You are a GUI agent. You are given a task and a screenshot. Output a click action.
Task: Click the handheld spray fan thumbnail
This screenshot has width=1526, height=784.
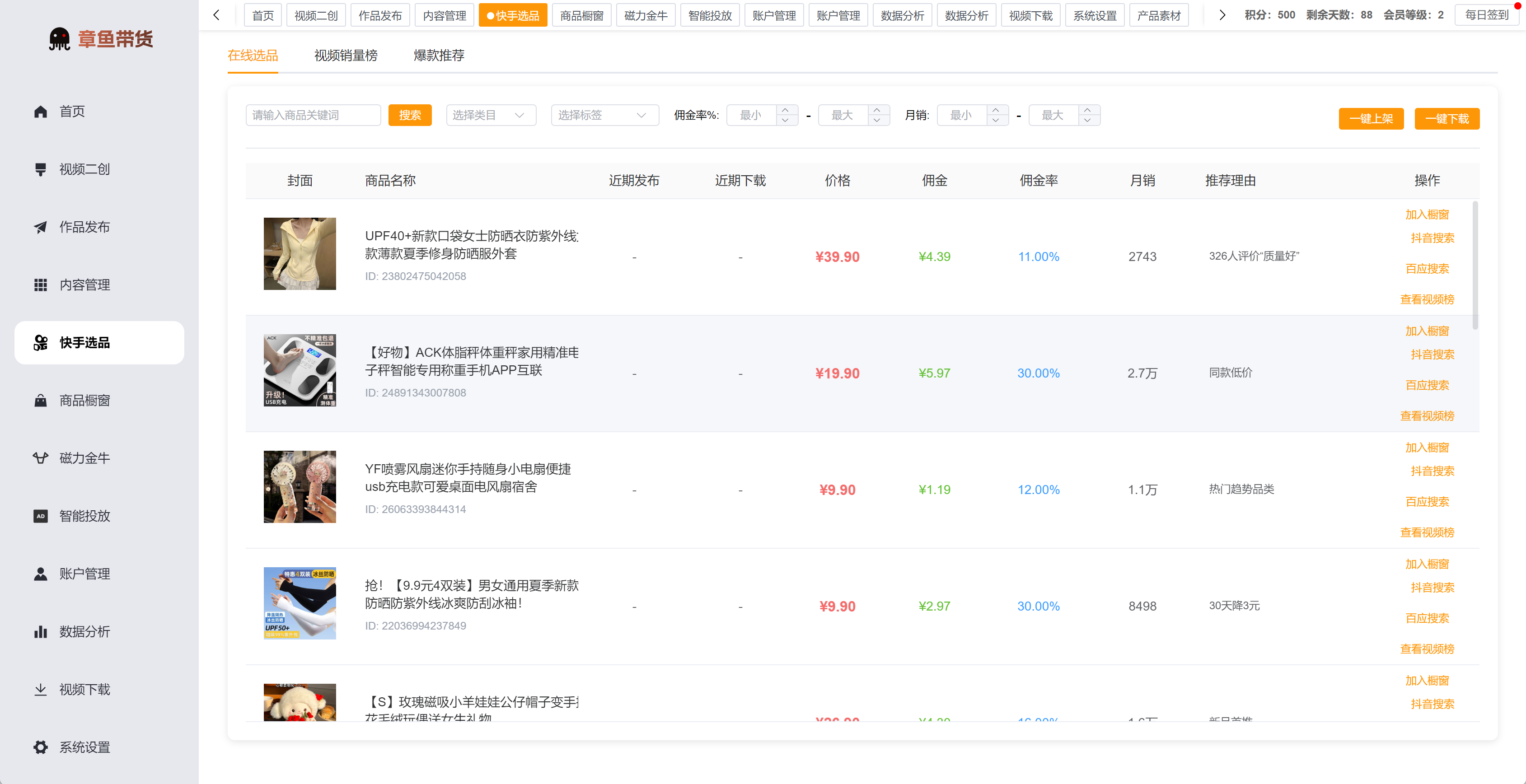tap(300, 487)
